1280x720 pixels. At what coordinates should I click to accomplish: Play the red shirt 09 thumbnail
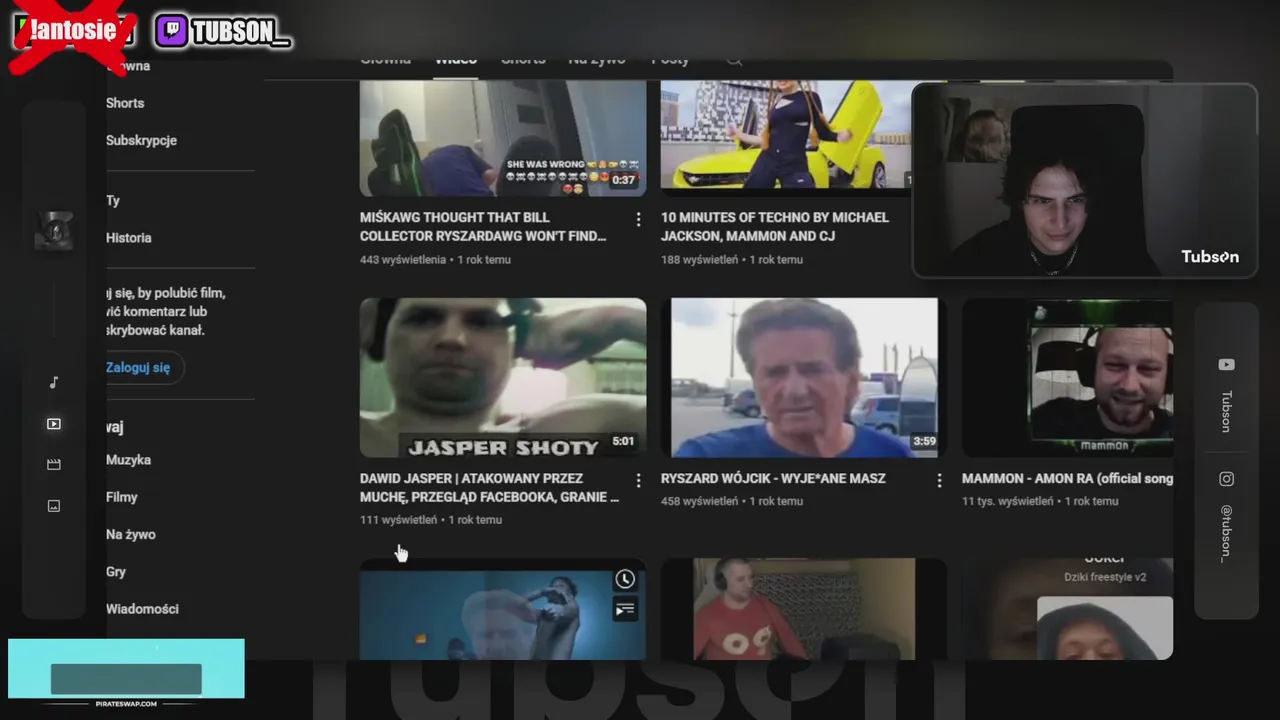click(x=804, y=609)
